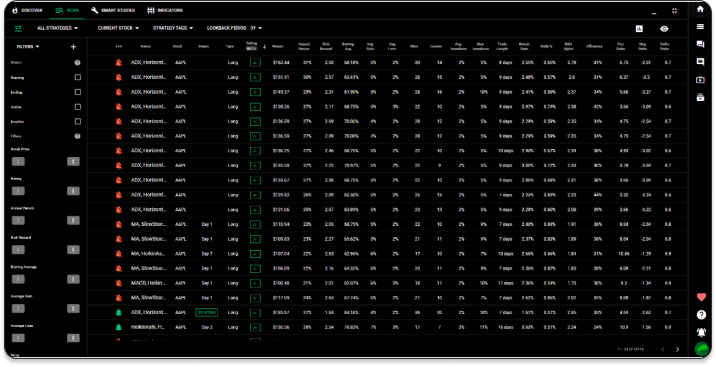The image size is (716, 367).
Task: Click the Filters section help icon
Action: click(x=78, y=136)
